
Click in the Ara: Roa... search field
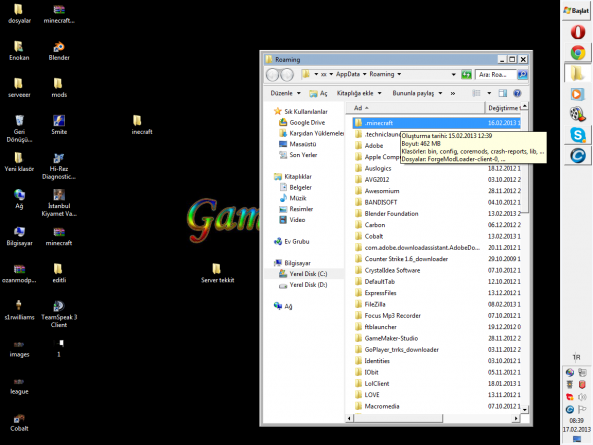pos(496,74)
